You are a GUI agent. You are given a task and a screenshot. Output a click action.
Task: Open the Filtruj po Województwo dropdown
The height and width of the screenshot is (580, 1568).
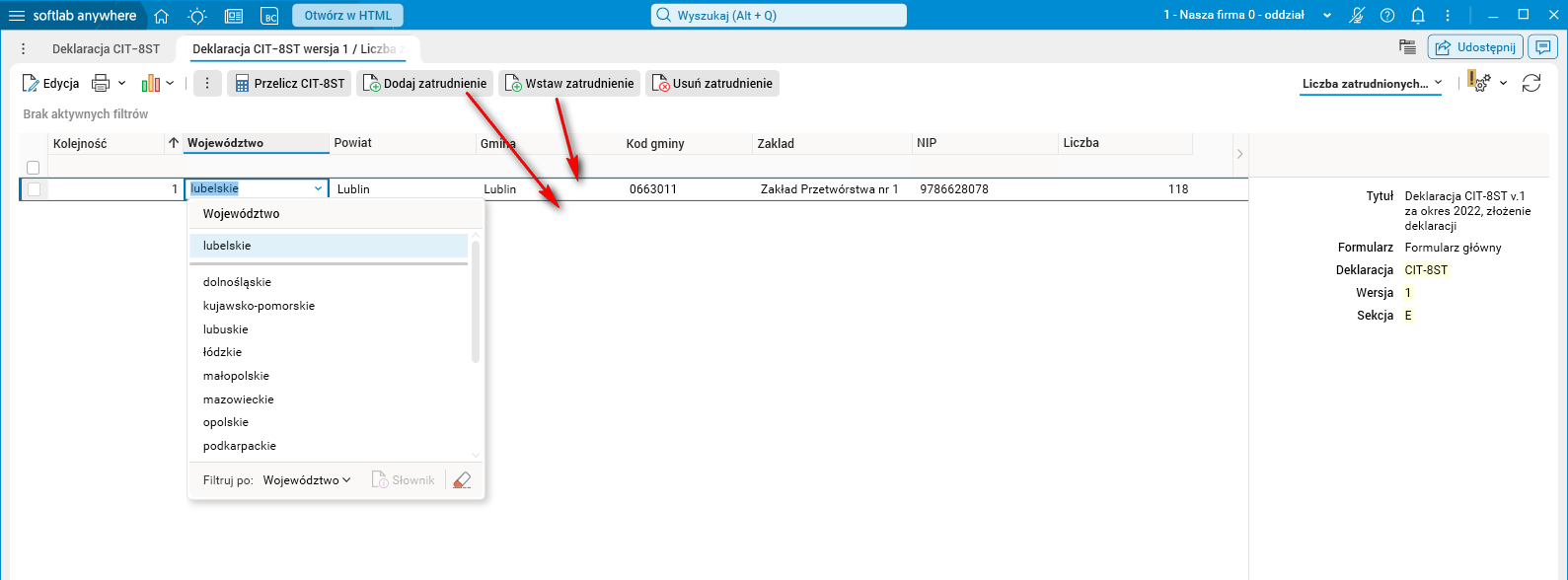[x=307, y=480]
